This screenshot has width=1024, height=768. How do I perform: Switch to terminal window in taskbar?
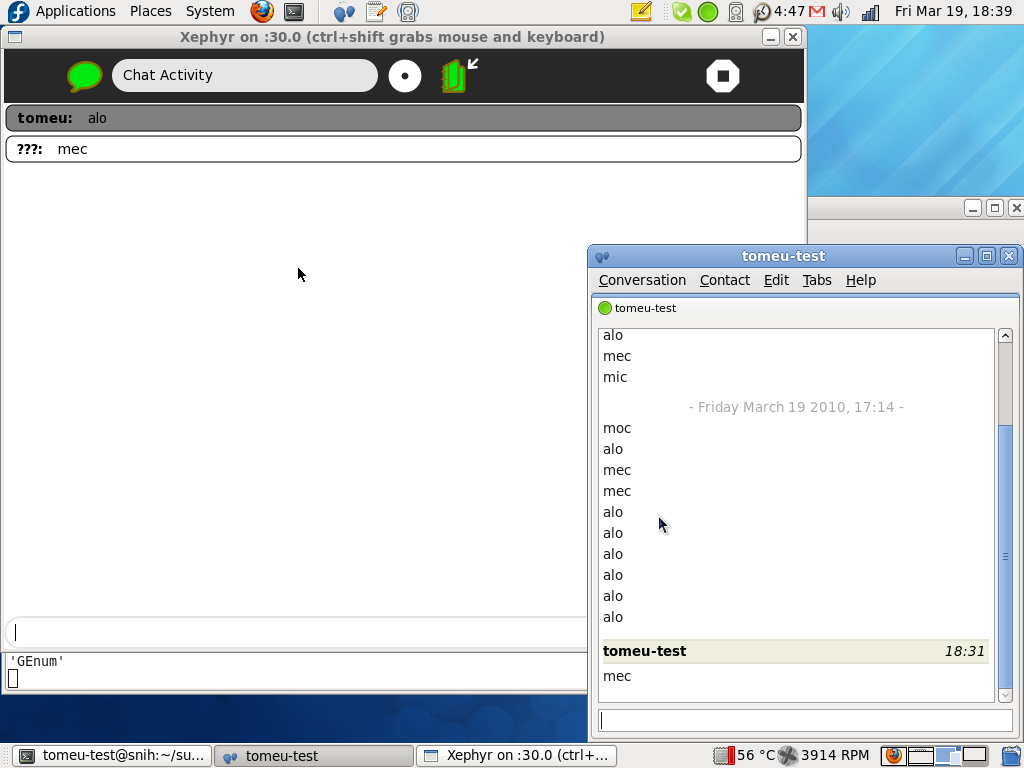click(x=114, y=756)
